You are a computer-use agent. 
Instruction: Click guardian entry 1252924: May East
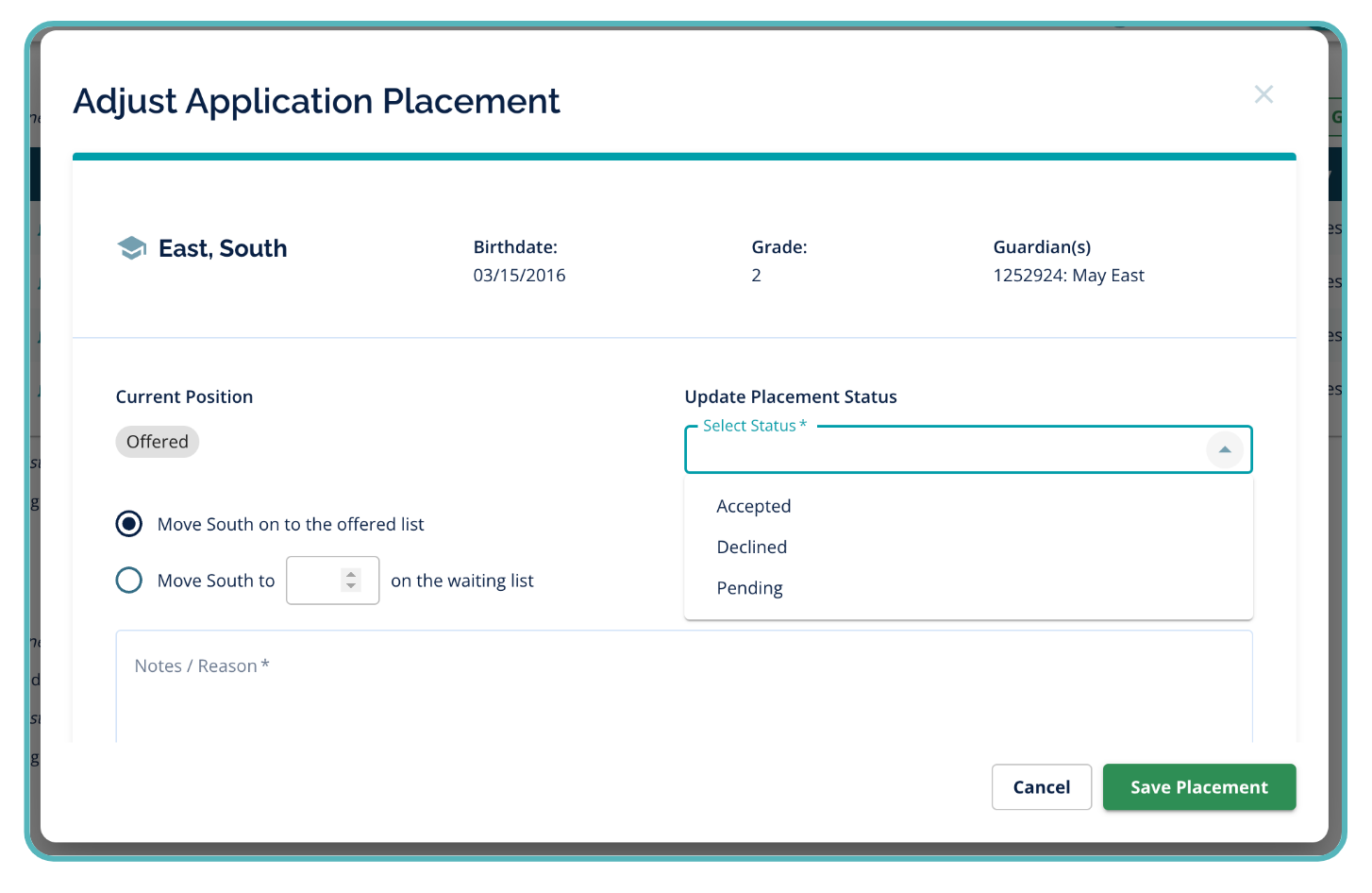[1068, 276]
